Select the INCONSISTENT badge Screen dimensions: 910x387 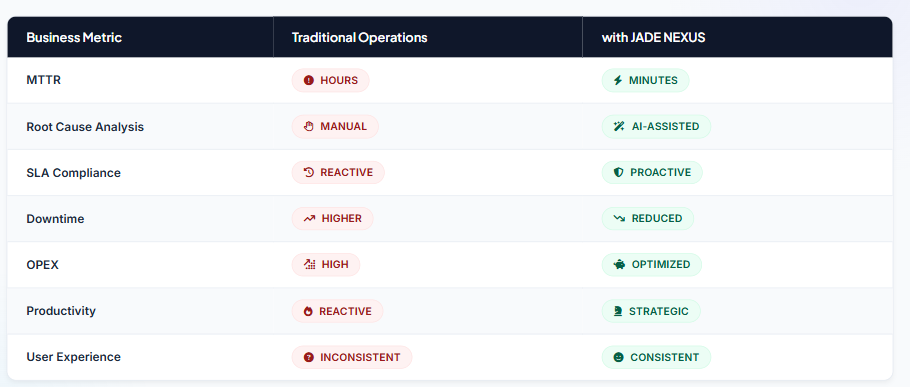pos(352,357)
